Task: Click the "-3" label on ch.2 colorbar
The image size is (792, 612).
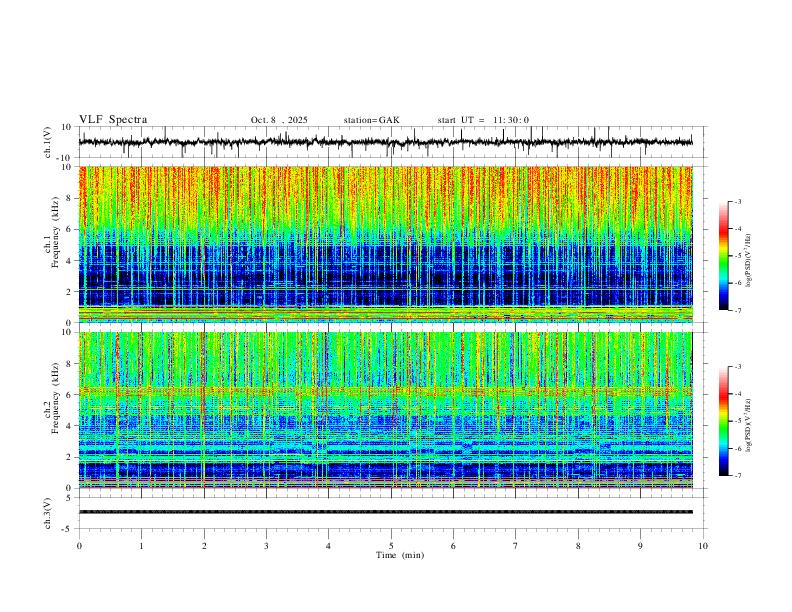Action: [x=737, y=367]
